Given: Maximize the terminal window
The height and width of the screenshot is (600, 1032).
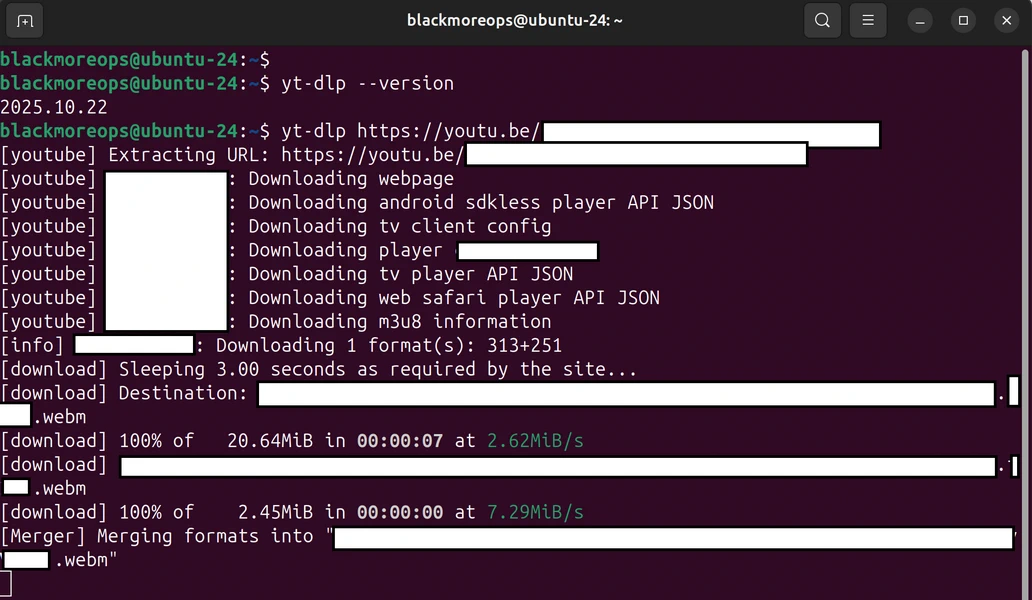Looking at the screenshot, I should click(x=963, y=20).
